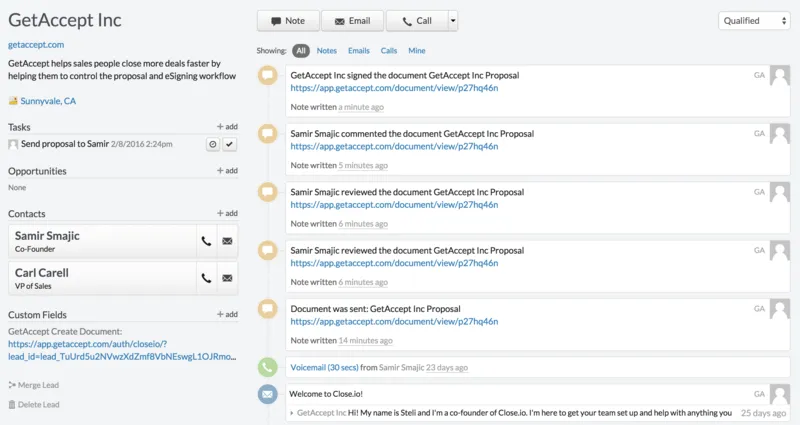800x425 pixels.
Task: Click the blue email icon beside Welcome to Close.io
Action: click(x=267, y=394)
